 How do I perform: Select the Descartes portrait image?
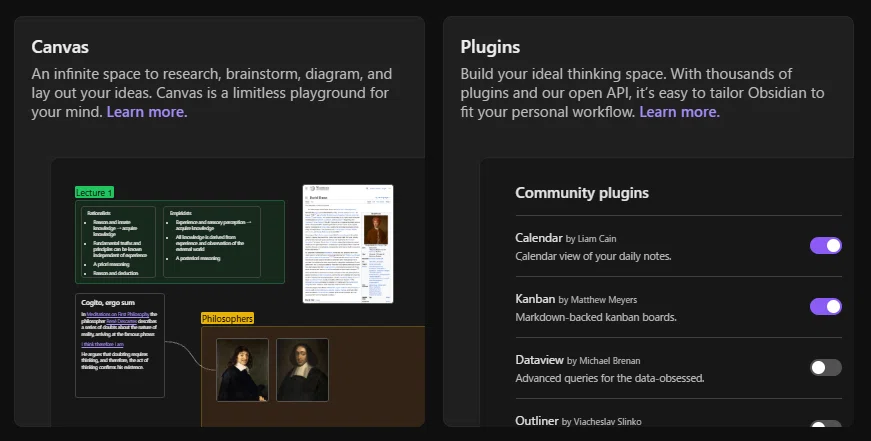point(242,370)
